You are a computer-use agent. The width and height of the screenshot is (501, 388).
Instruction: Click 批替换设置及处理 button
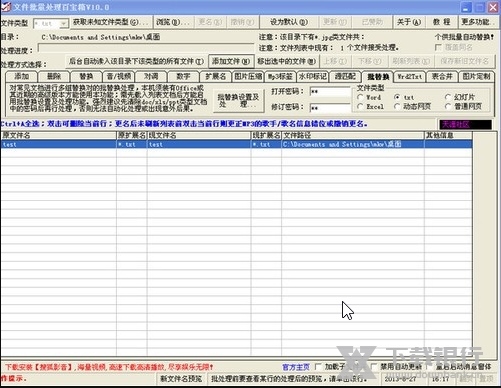click(238, 100)
